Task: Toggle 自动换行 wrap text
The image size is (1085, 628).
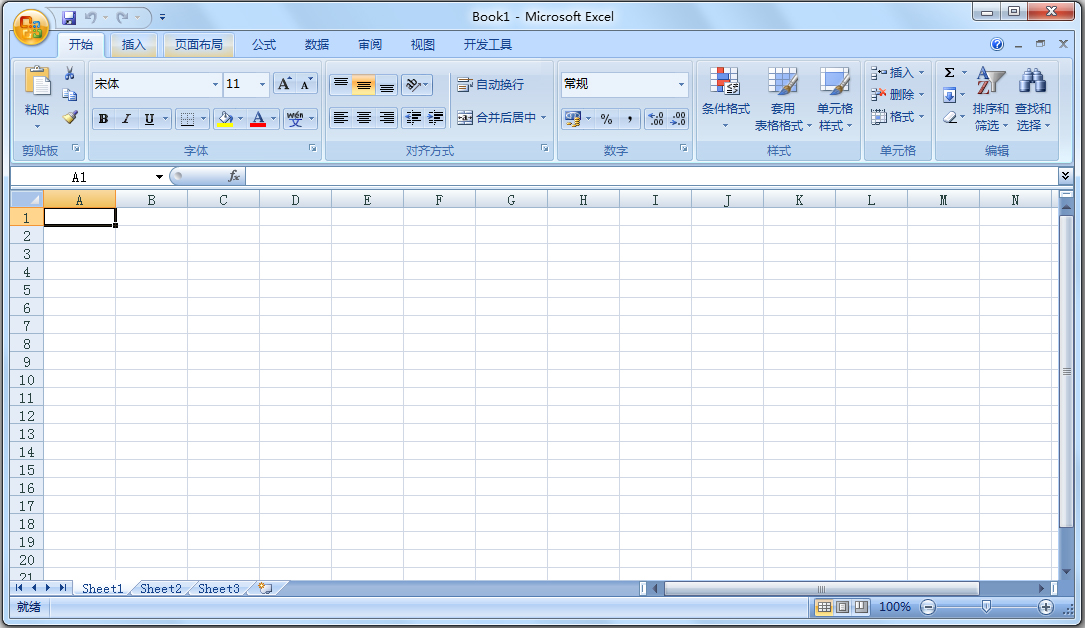Action: pos(491,84)
